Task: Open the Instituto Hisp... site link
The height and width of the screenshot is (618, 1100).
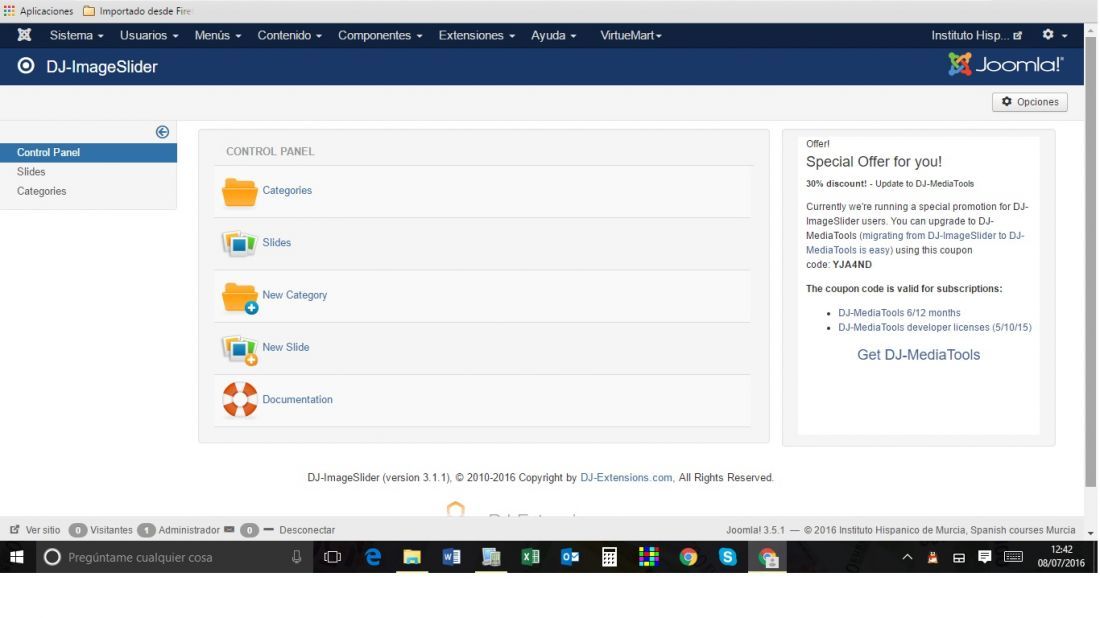Action: pos(976,35)
